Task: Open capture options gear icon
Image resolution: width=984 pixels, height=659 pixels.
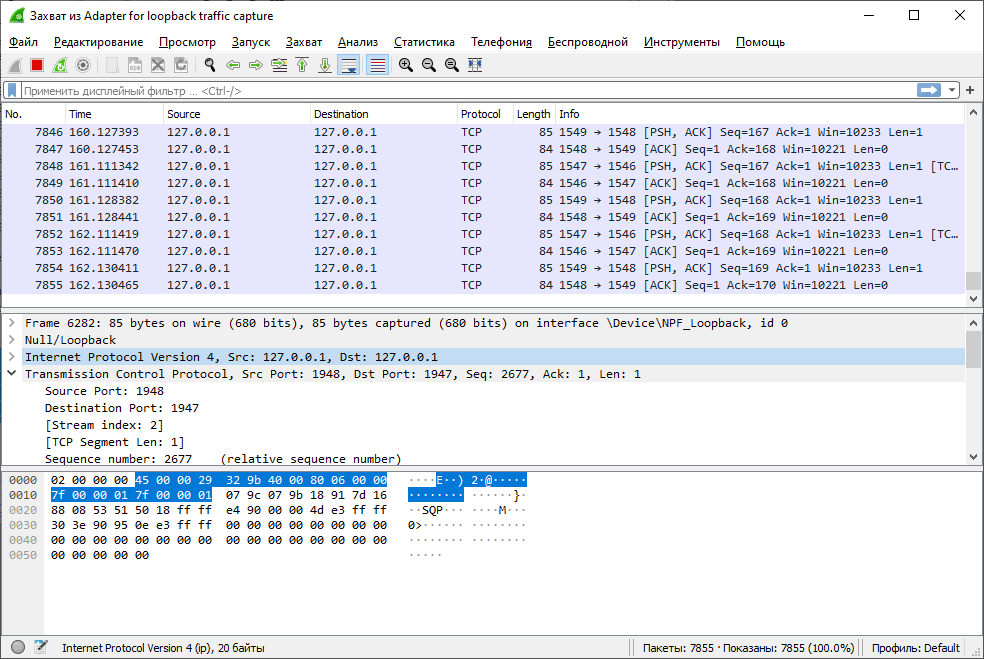Action: tap(83, 65)
